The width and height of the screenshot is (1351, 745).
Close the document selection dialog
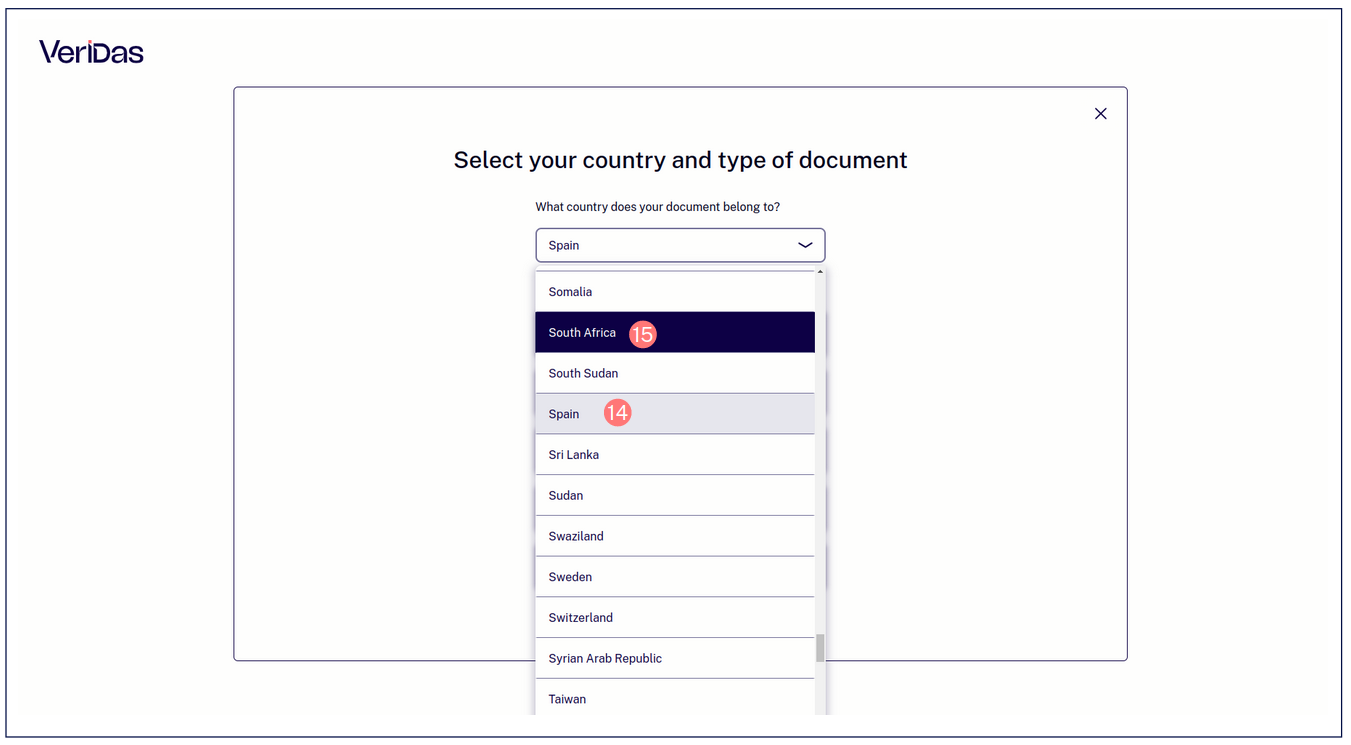coord(1100,114)
